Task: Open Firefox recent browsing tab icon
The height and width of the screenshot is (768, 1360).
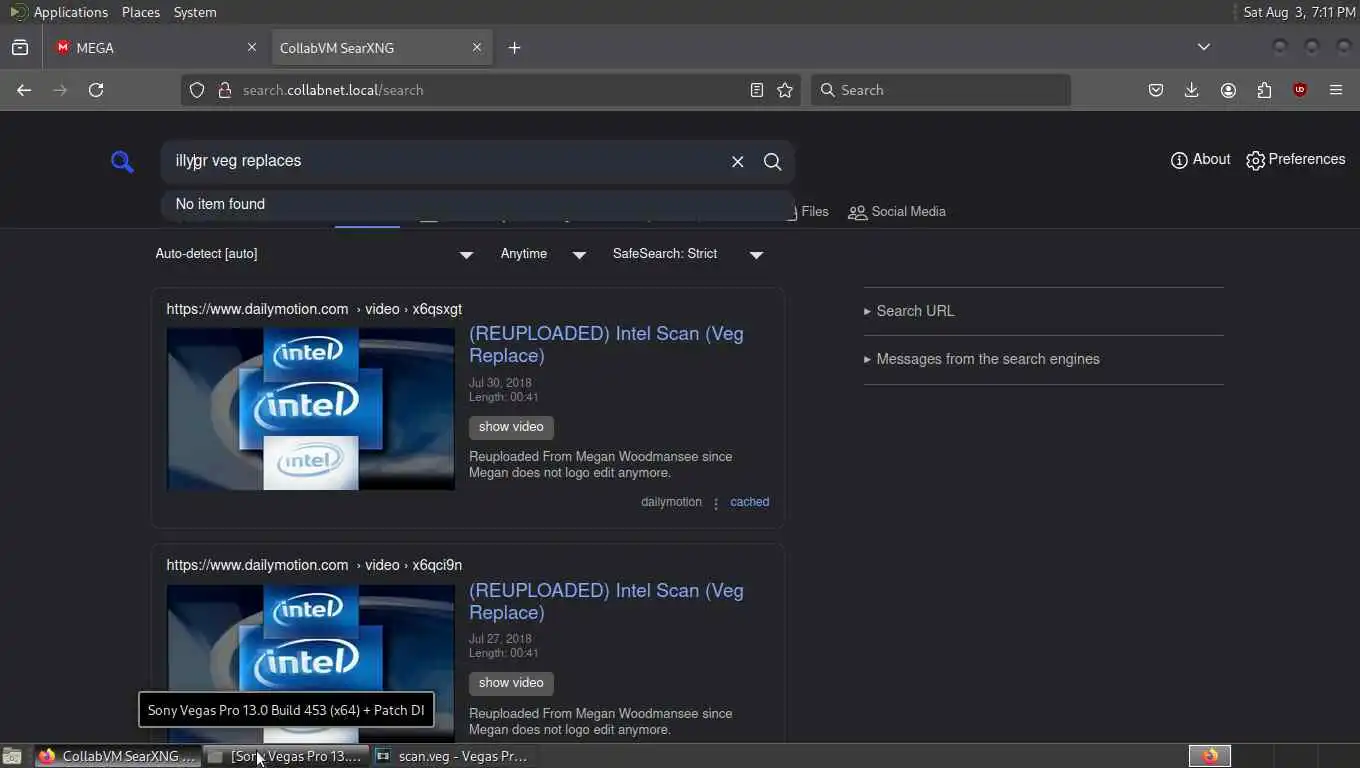Action: [20, 47]
